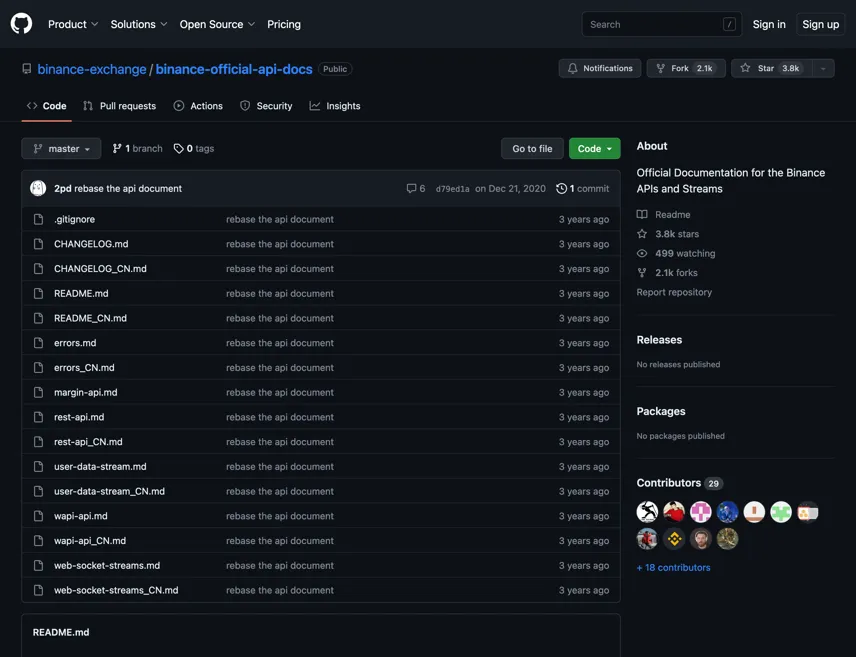Click the Notifications bell button

pos(599,68)
